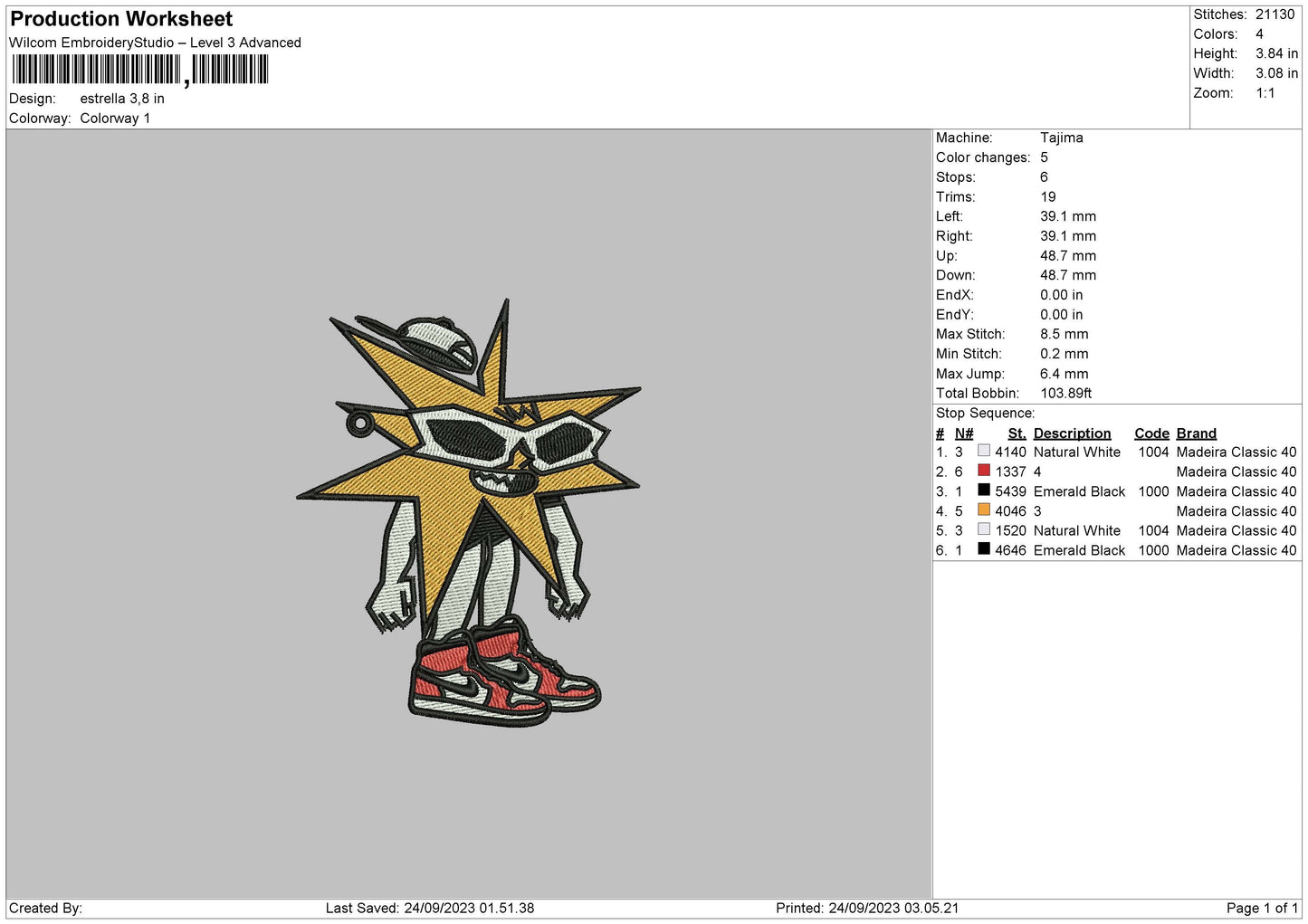Click the machine value "Tajima"
Viewport: 1308px width, 924px height.
point(1061,138)
